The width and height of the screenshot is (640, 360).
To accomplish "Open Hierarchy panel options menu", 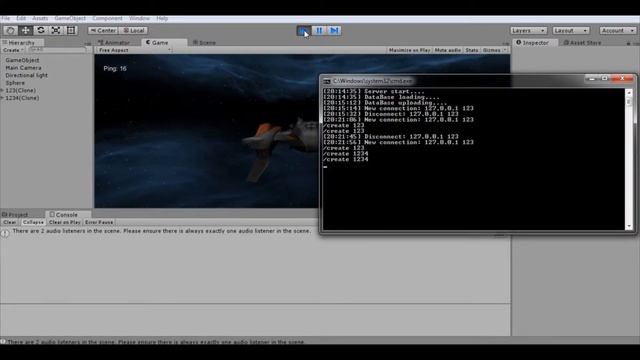I will [x=89, y=43].
